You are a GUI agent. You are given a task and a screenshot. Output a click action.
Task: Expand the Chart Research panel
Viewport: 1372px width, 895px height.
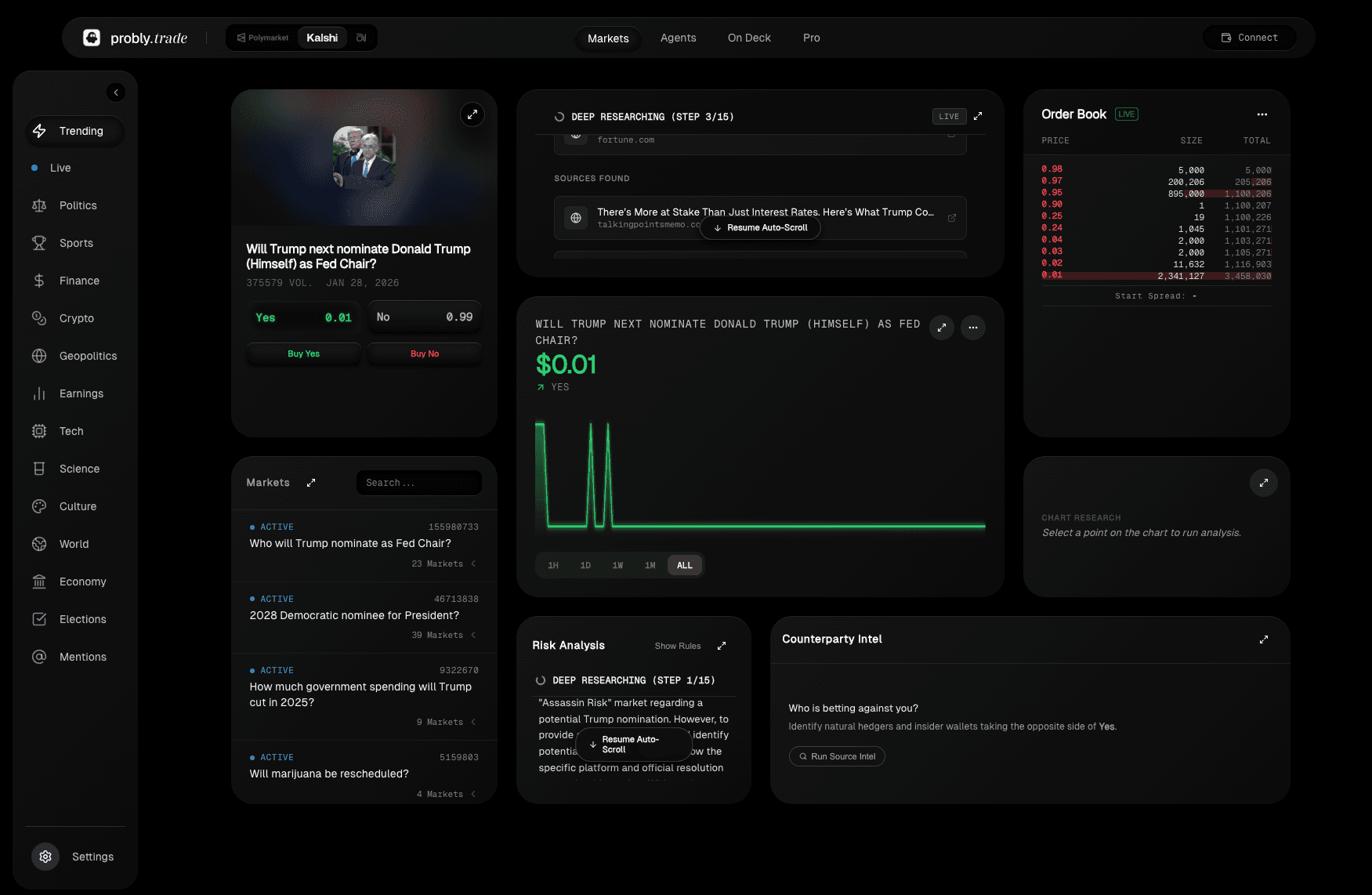[x=1263, y=483]
